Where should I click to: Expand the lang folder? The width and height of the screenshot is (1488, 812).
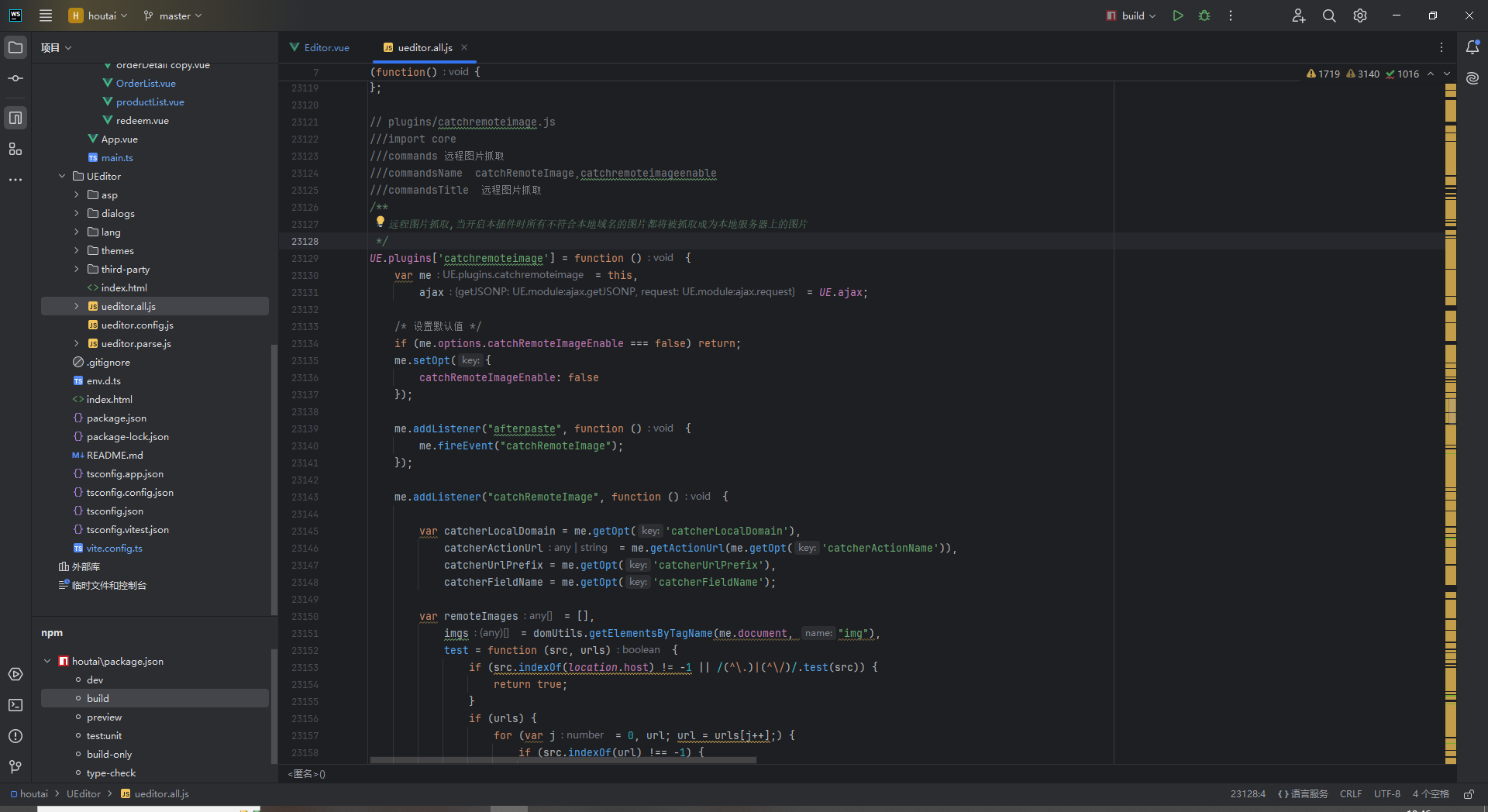(77, 232)
